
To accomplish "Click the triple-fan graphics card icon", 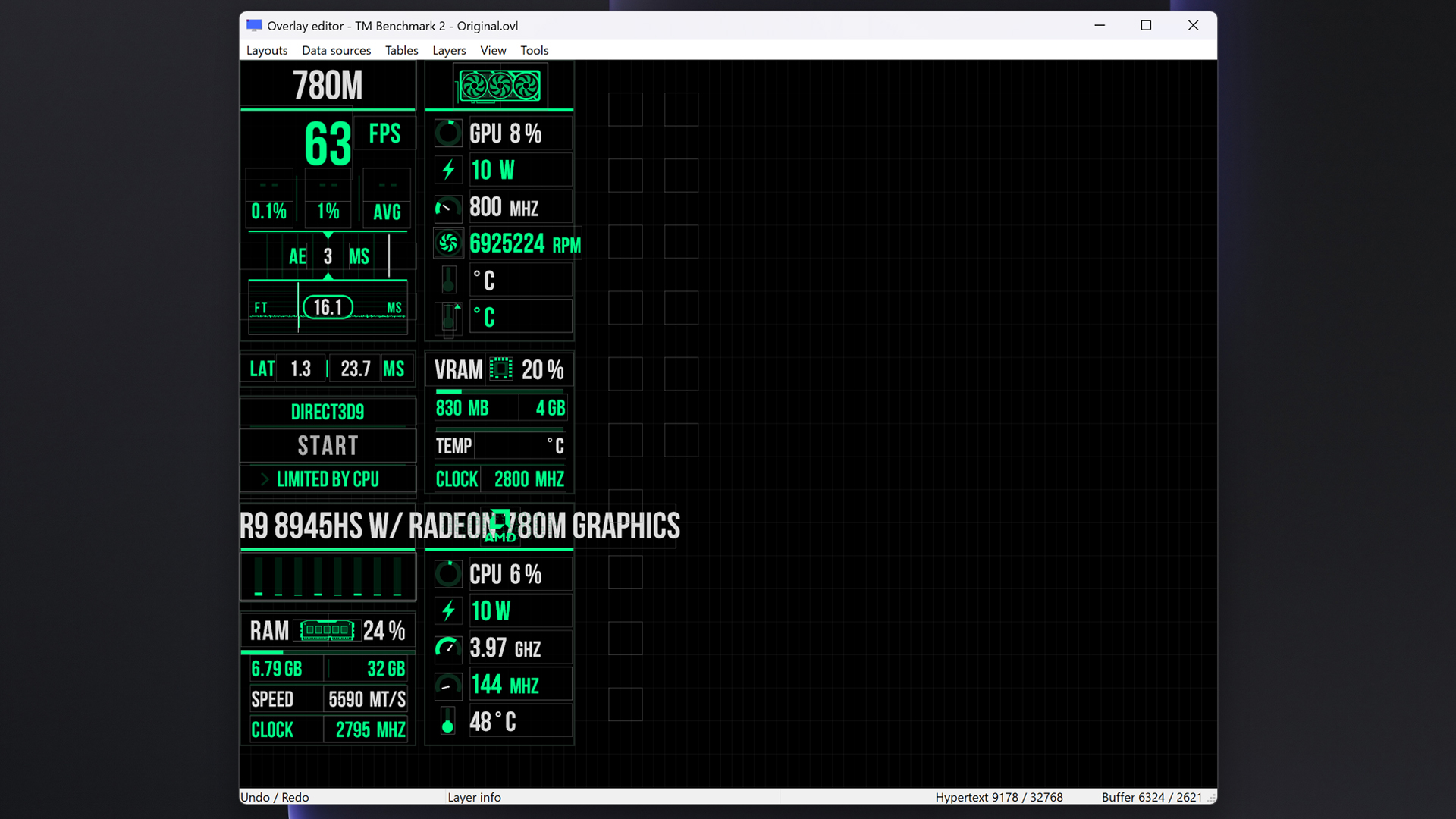I will click(500, 86).
